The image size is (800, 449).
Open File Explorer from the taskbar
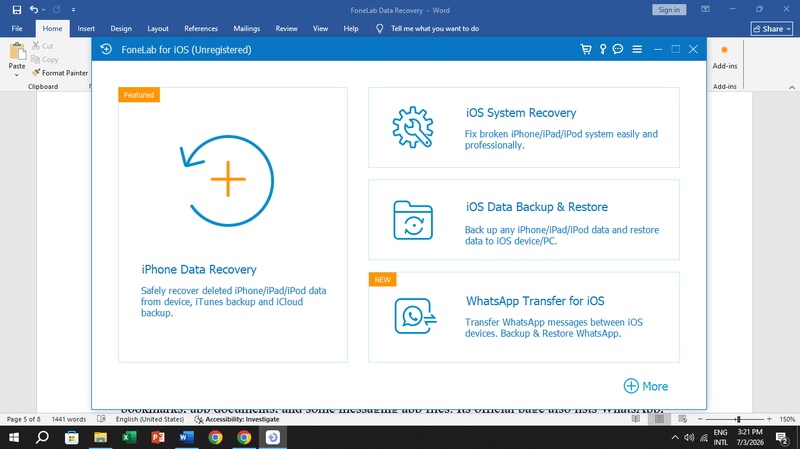tap(101, 437)
